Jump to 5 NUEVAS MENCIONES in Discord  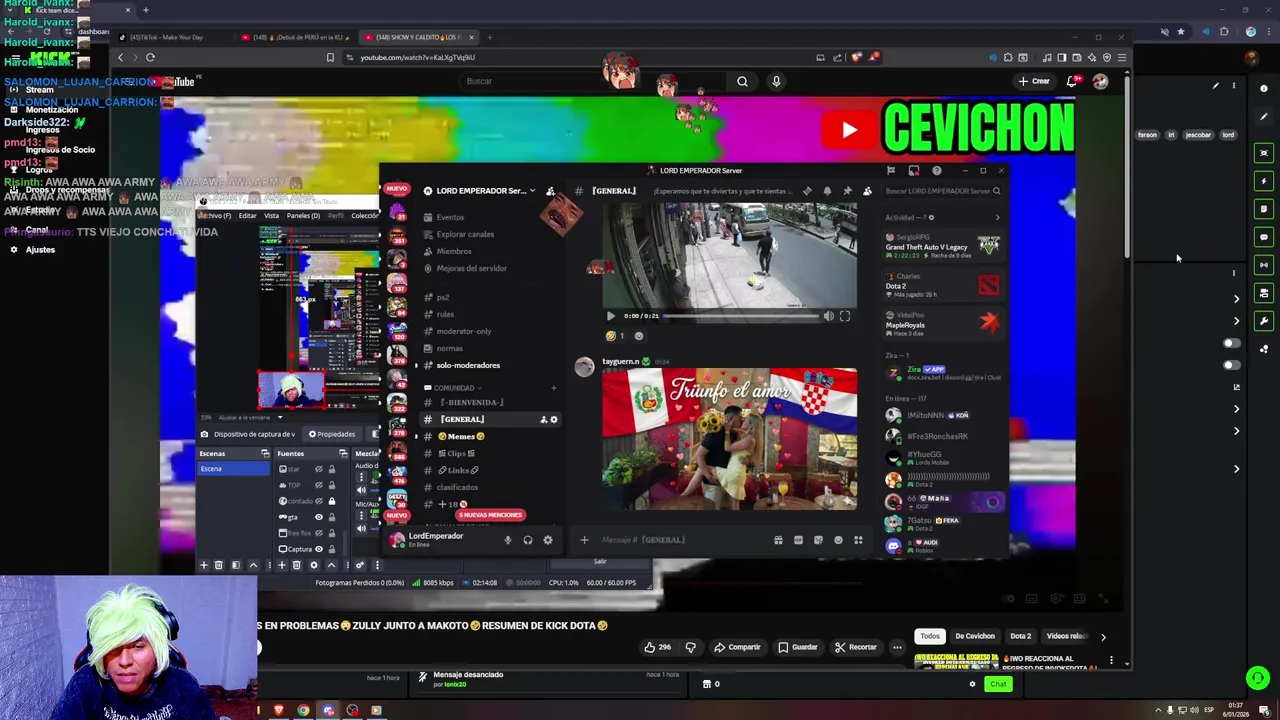coord(490,515)
